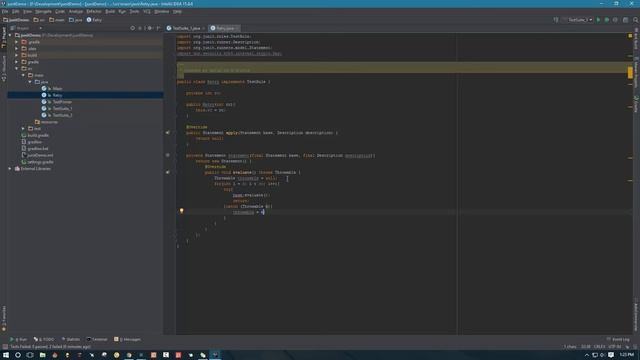Open the notification center icon in system tray
This screenshot has width=640, height=360.
point(611,355)
